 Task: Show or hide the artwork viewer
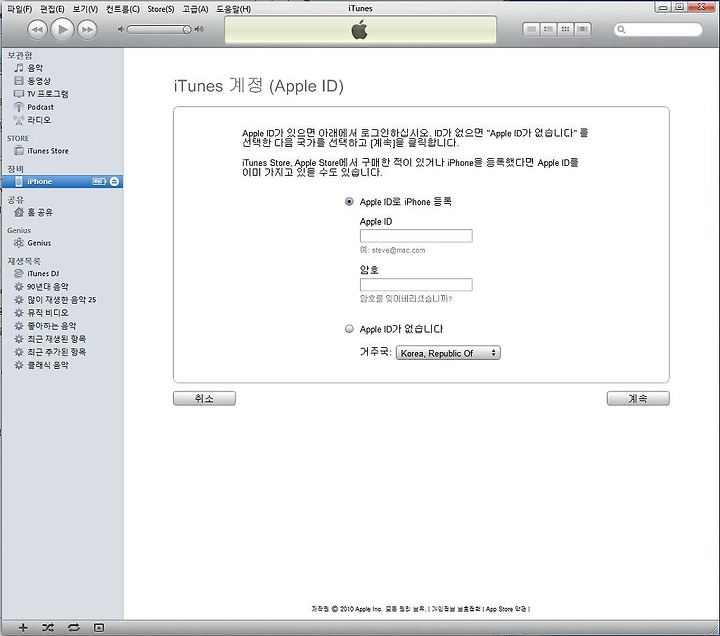point(99,627)
